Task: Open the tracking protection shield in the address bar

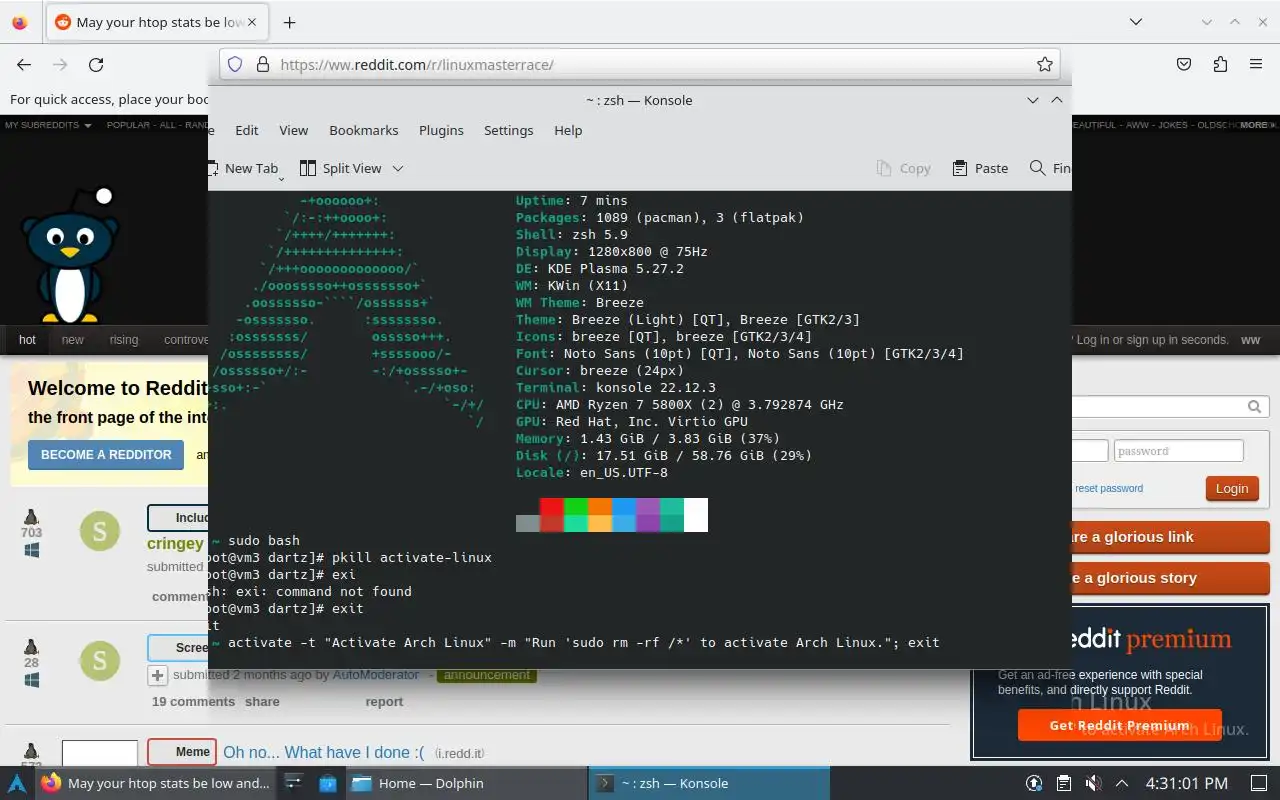Action: tap(235, 64)
